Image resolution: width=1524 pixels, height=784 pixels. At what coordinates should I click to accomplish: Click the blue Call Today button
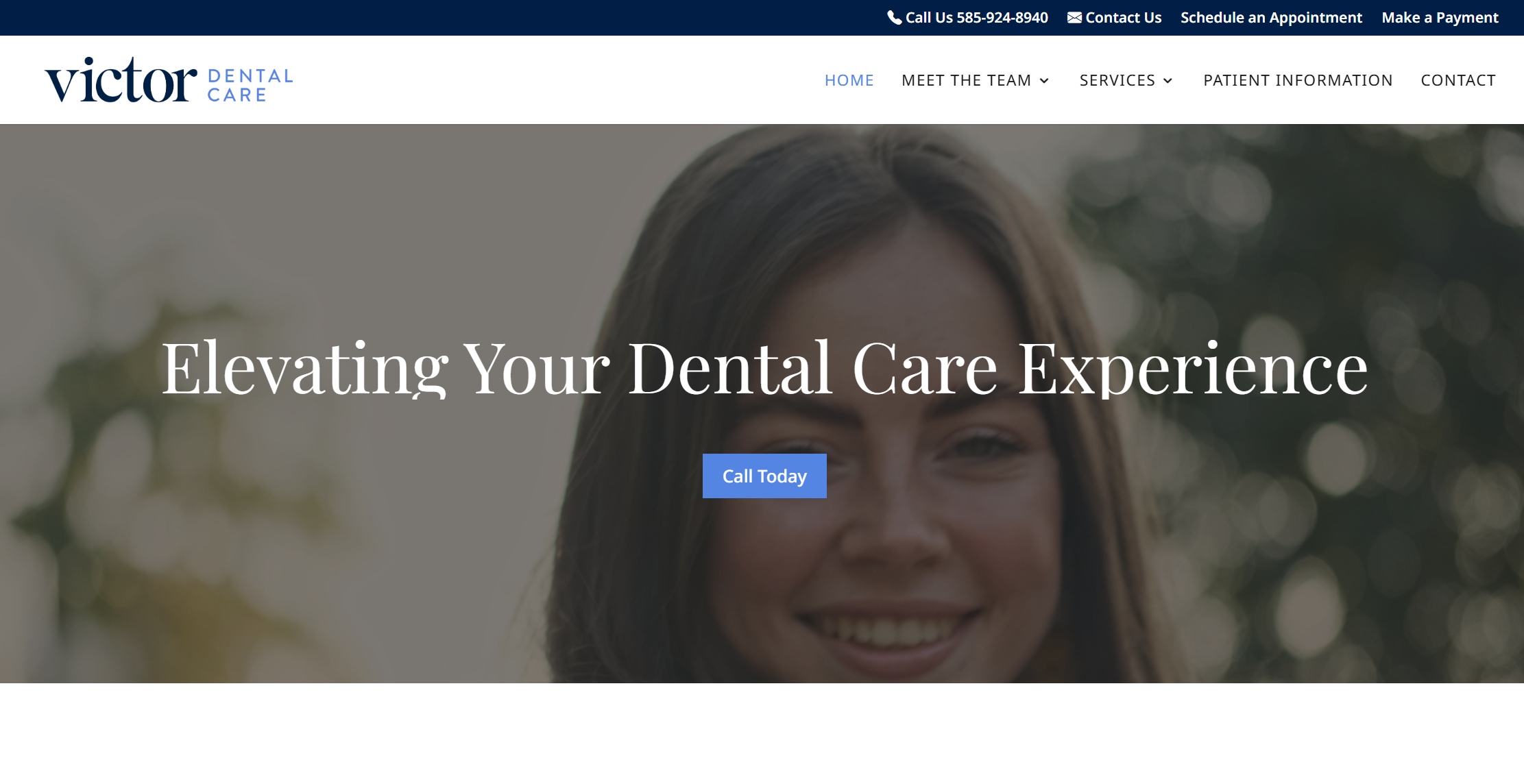click(764, 476)
